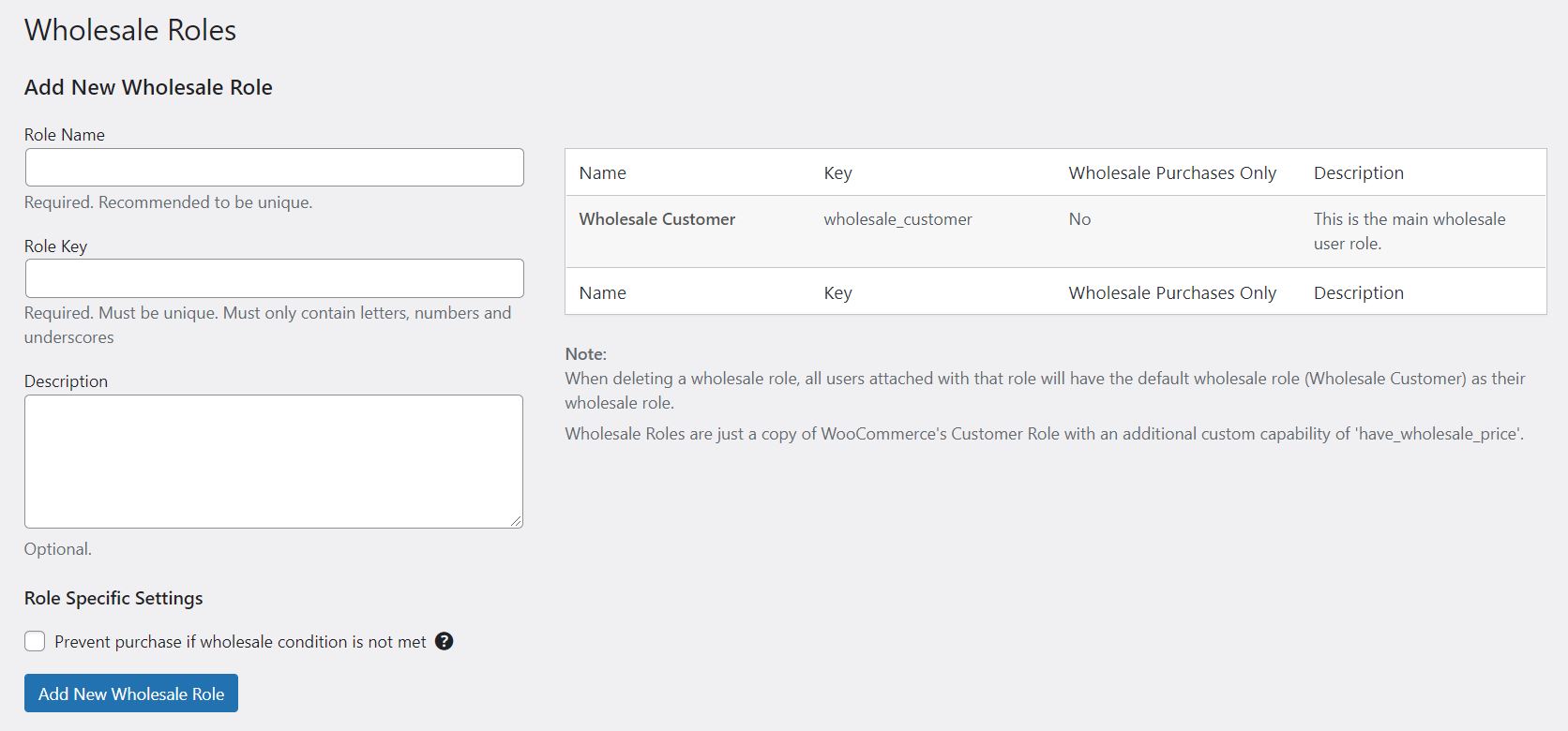
Task: Click the top Name column header
Action: pos(602,172)
